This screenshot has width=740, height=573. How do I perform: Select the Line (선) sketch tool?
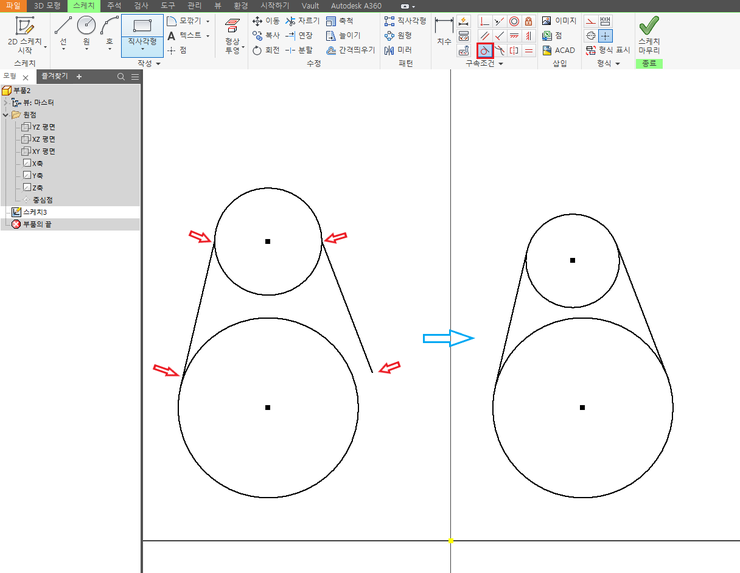62,31
